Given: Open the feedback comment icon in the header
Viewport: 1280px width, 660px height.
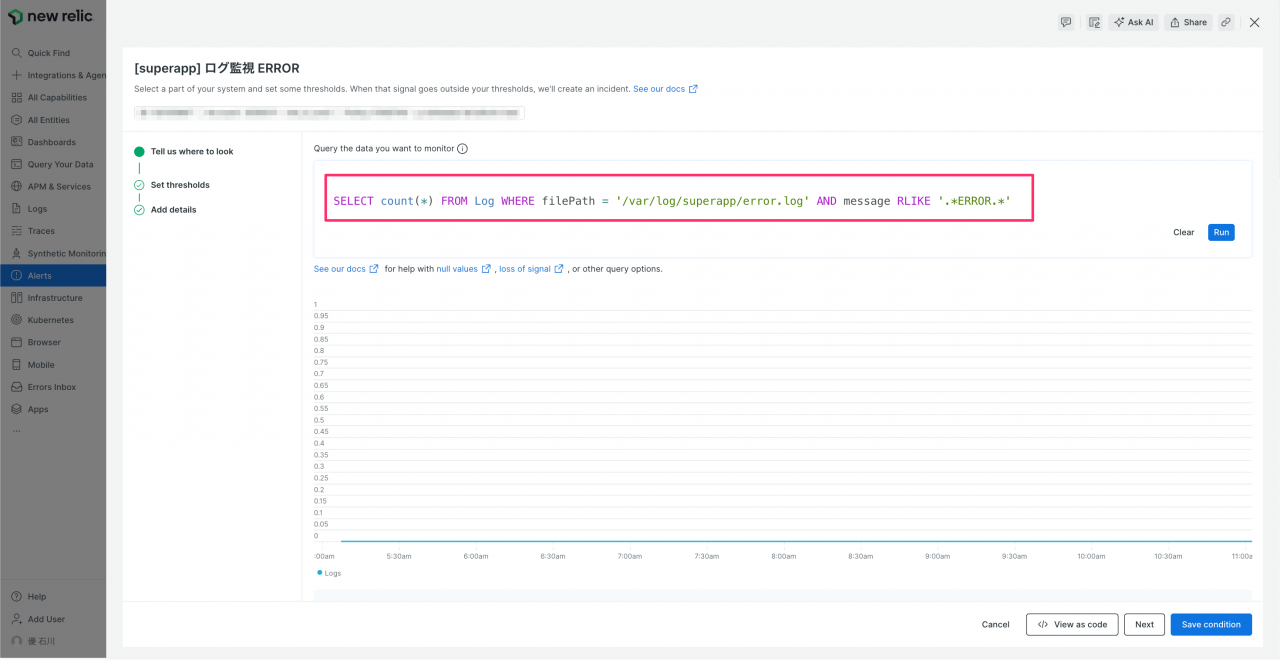Looking at the screenshot, I should point(1066,22).
